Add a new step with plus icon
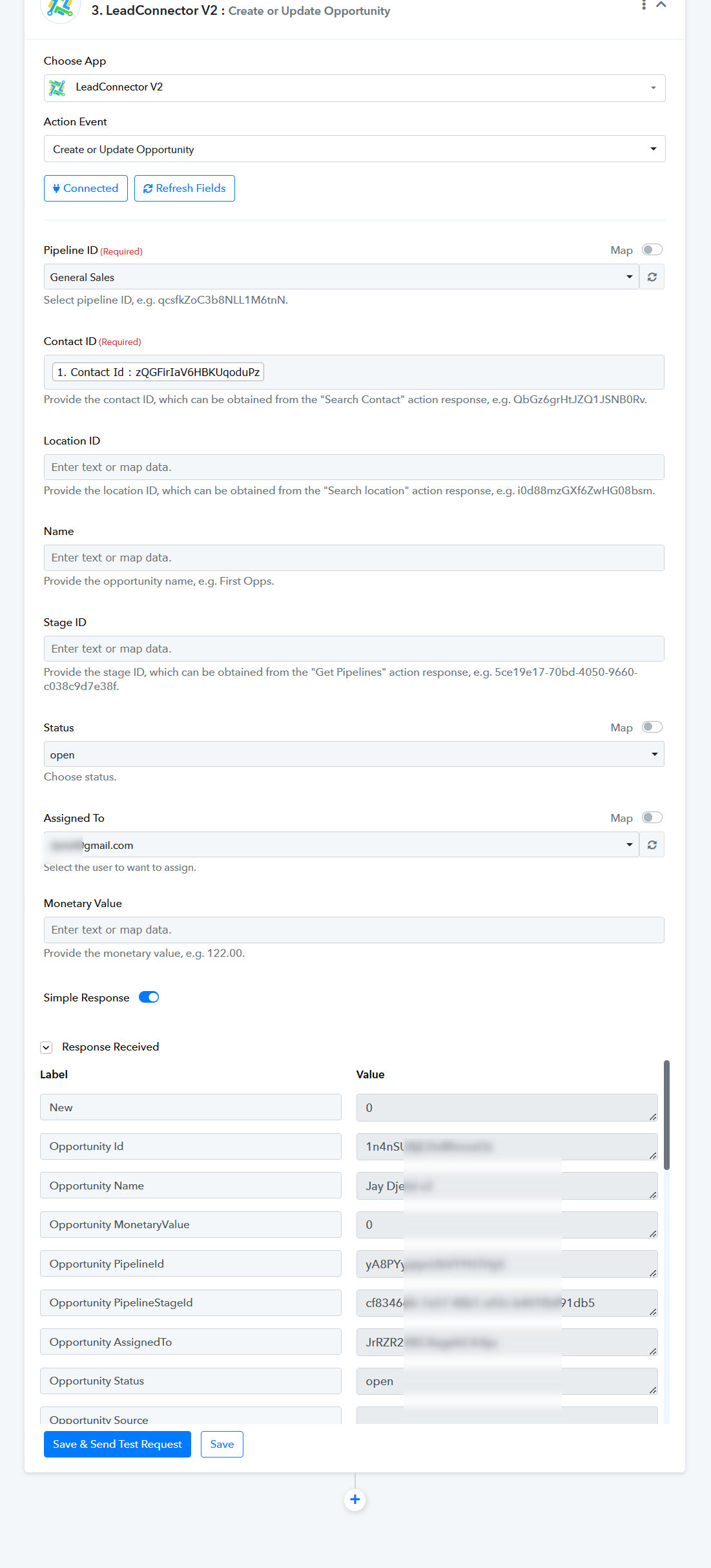The height and width of the screenshot is (1568, 711). click(x=355, y=1500)
